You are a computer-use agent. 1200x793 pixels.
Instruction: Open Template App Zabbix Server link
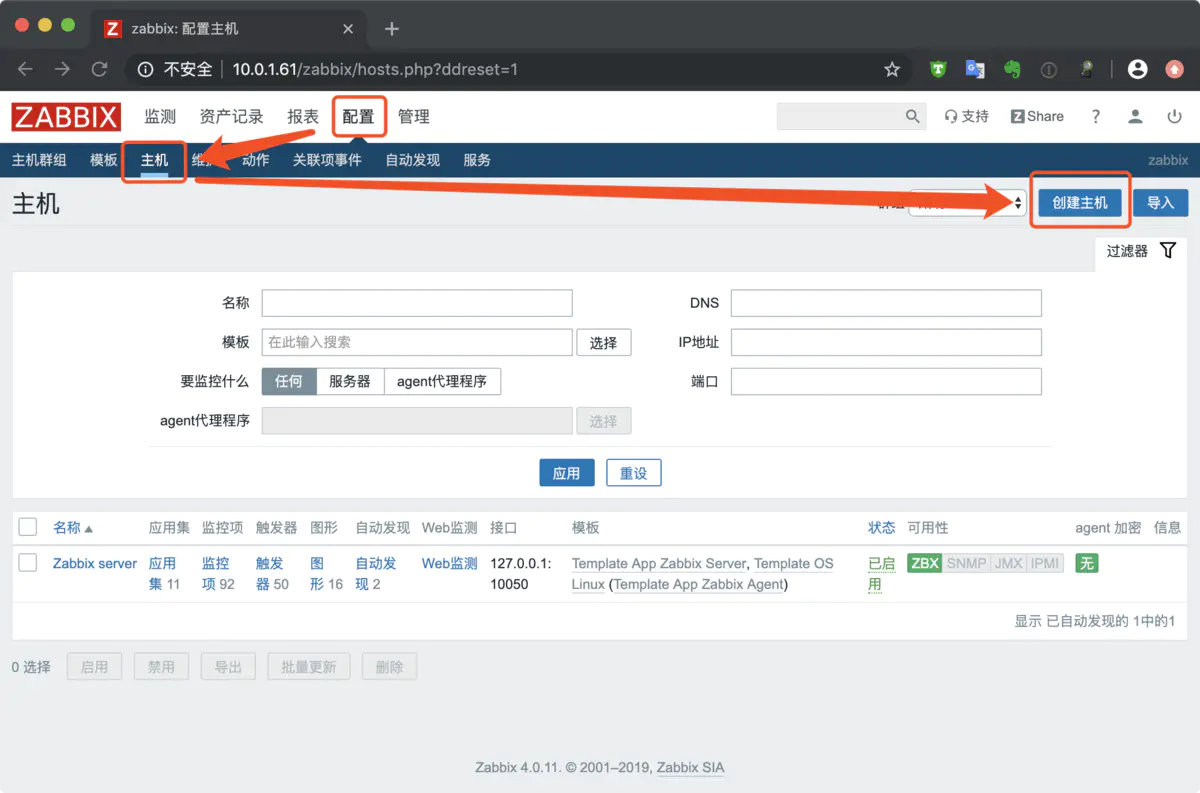[659, 563]
